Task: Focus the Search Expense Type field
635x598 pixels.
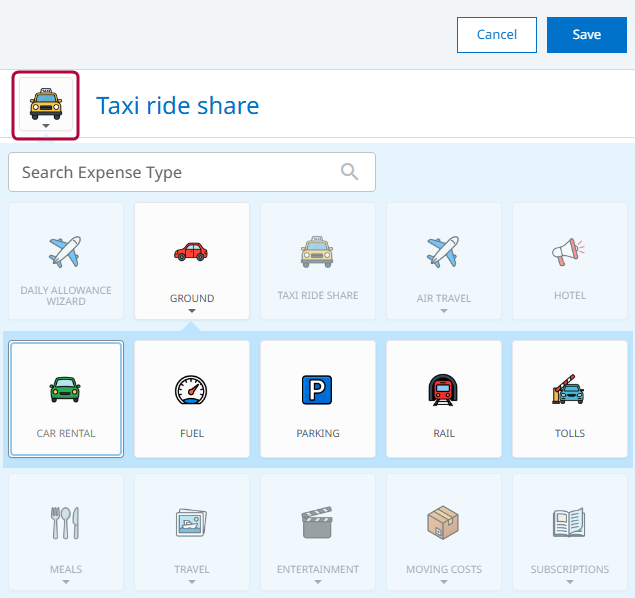Action: (x=175, y=172)
